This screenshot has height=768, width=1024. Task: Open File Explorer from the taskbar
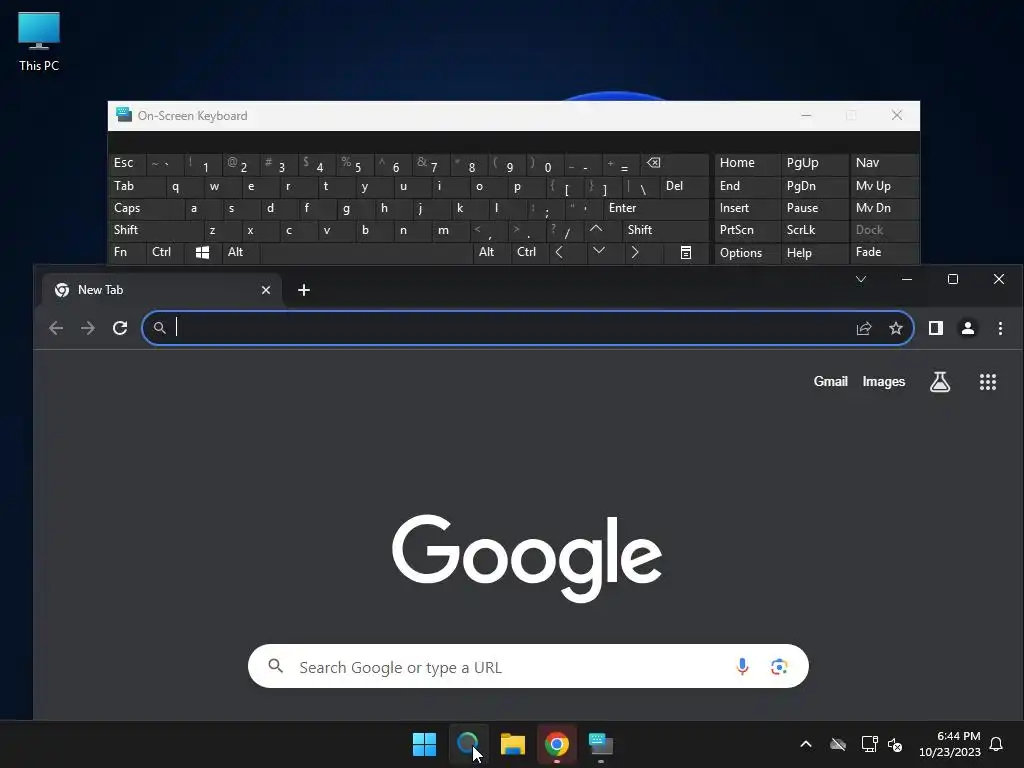513,744
